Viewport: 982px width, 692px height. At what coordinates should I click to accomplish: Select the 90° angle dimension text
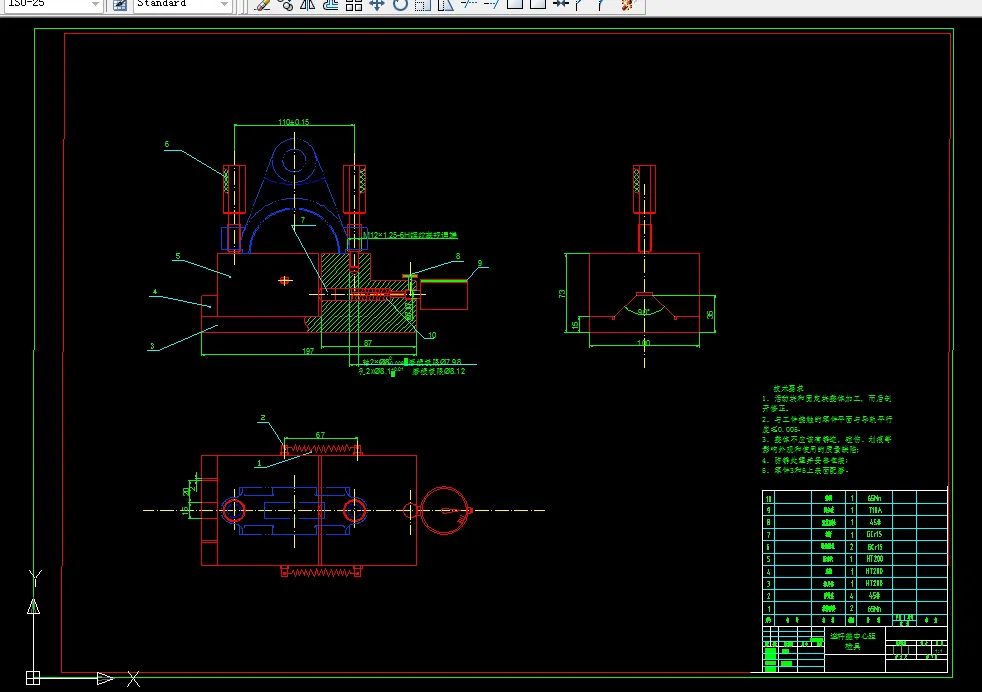pyautogui.click(x=643, y=311)
